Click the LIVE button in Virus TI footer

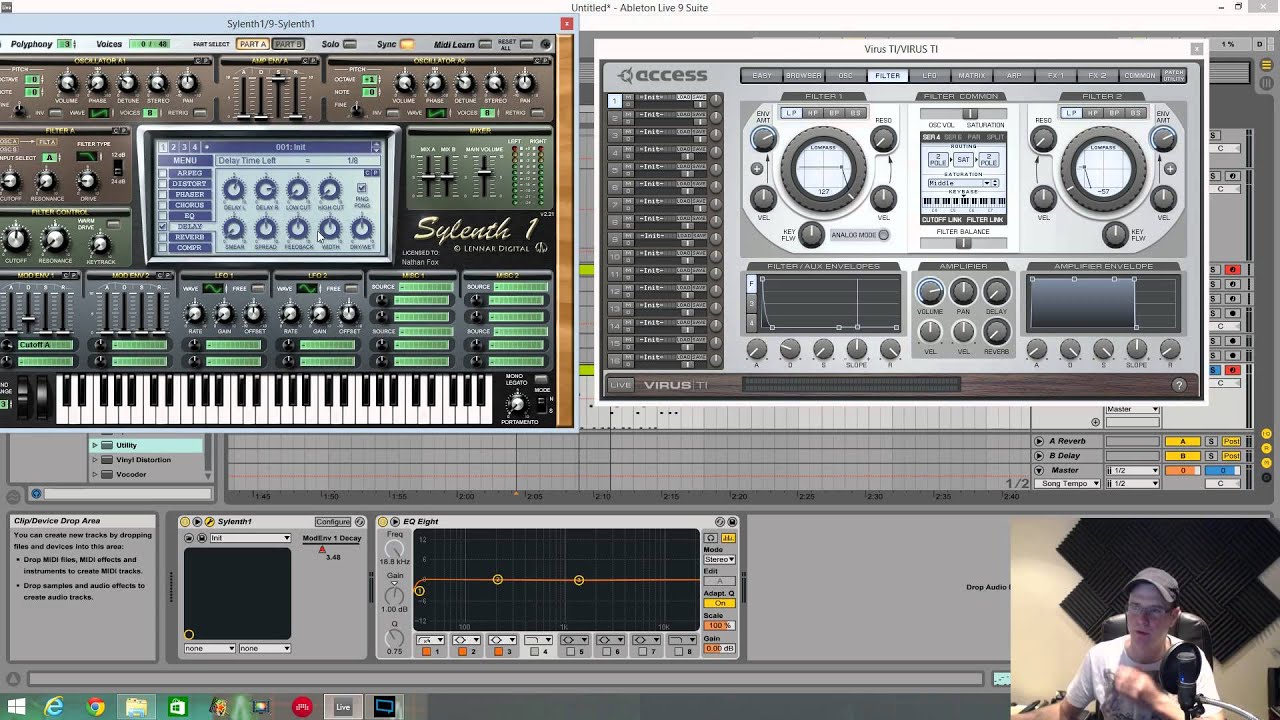[x=621, y=385]
